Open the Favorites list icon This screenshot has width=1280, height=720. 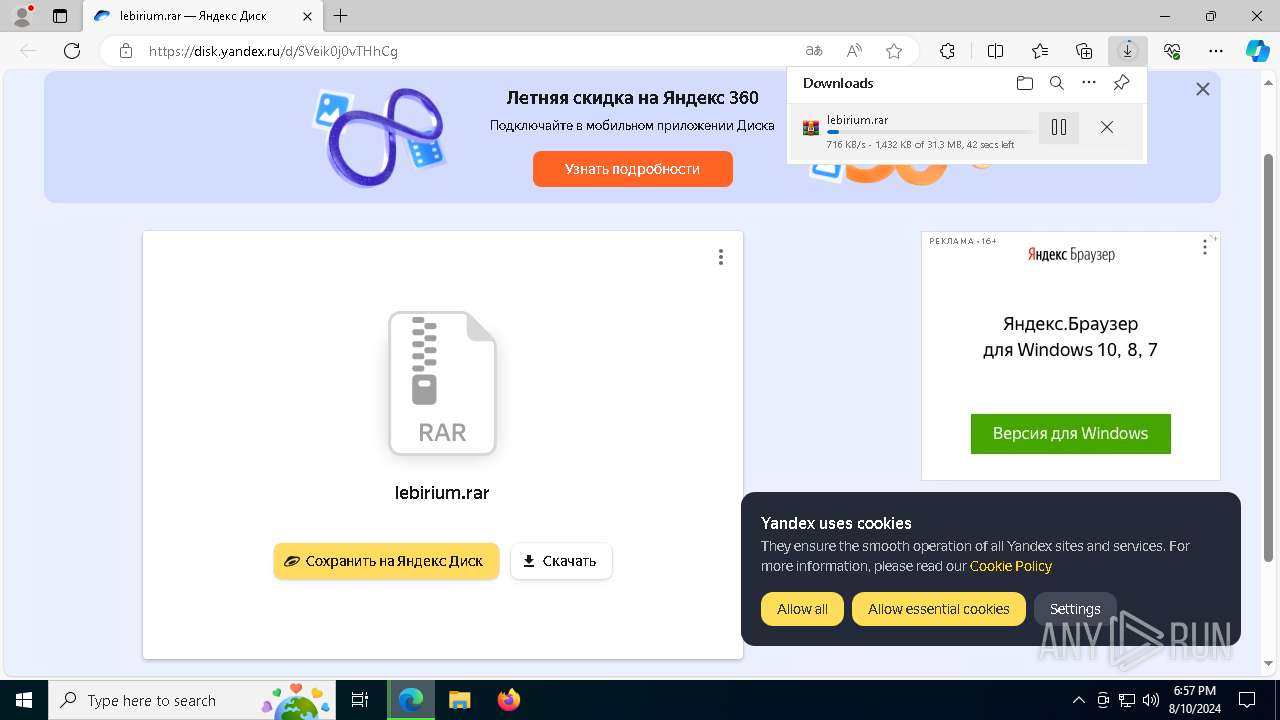pyautogui.click(x=1040, y=51)
